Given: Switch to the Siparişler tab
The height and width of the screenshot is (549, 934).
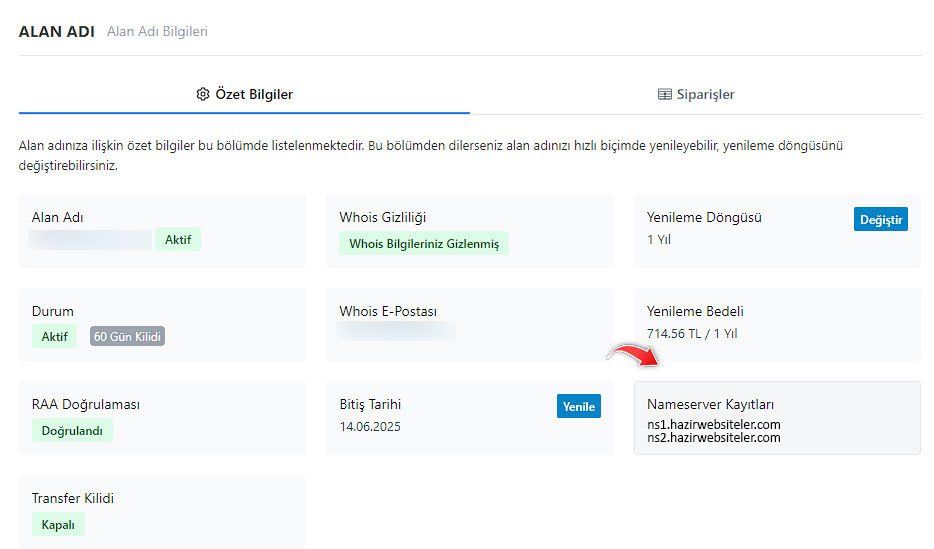Looking at the screenshot, I should point(696,94).
